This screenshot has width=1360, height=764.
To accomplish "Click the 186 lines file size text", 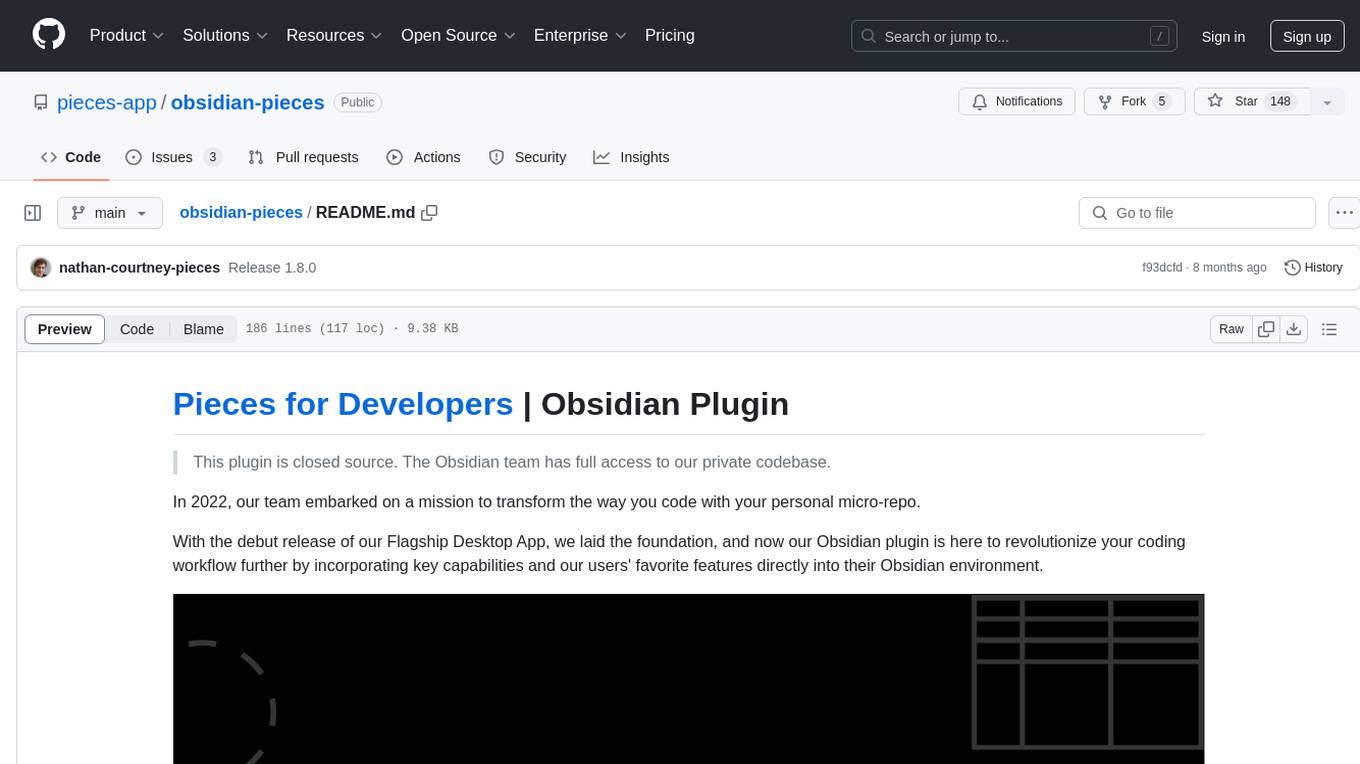I will tap(351, 329).
